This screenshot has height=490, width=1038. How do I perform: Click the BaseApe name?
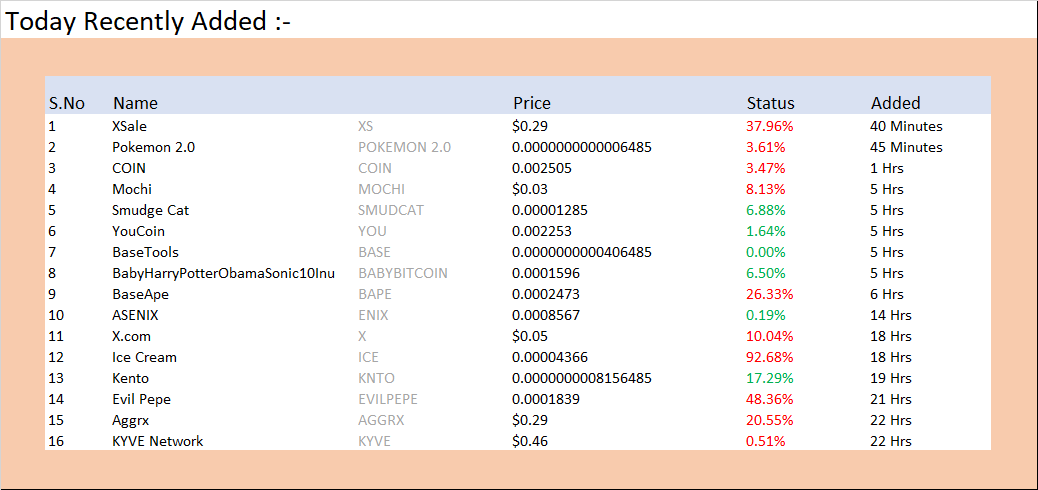pos(140,295)
